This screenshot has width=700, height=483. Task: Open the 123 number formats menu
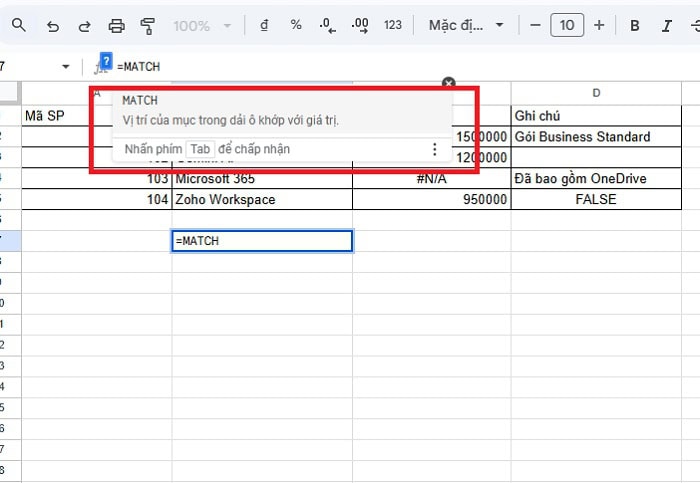point(393,25)
